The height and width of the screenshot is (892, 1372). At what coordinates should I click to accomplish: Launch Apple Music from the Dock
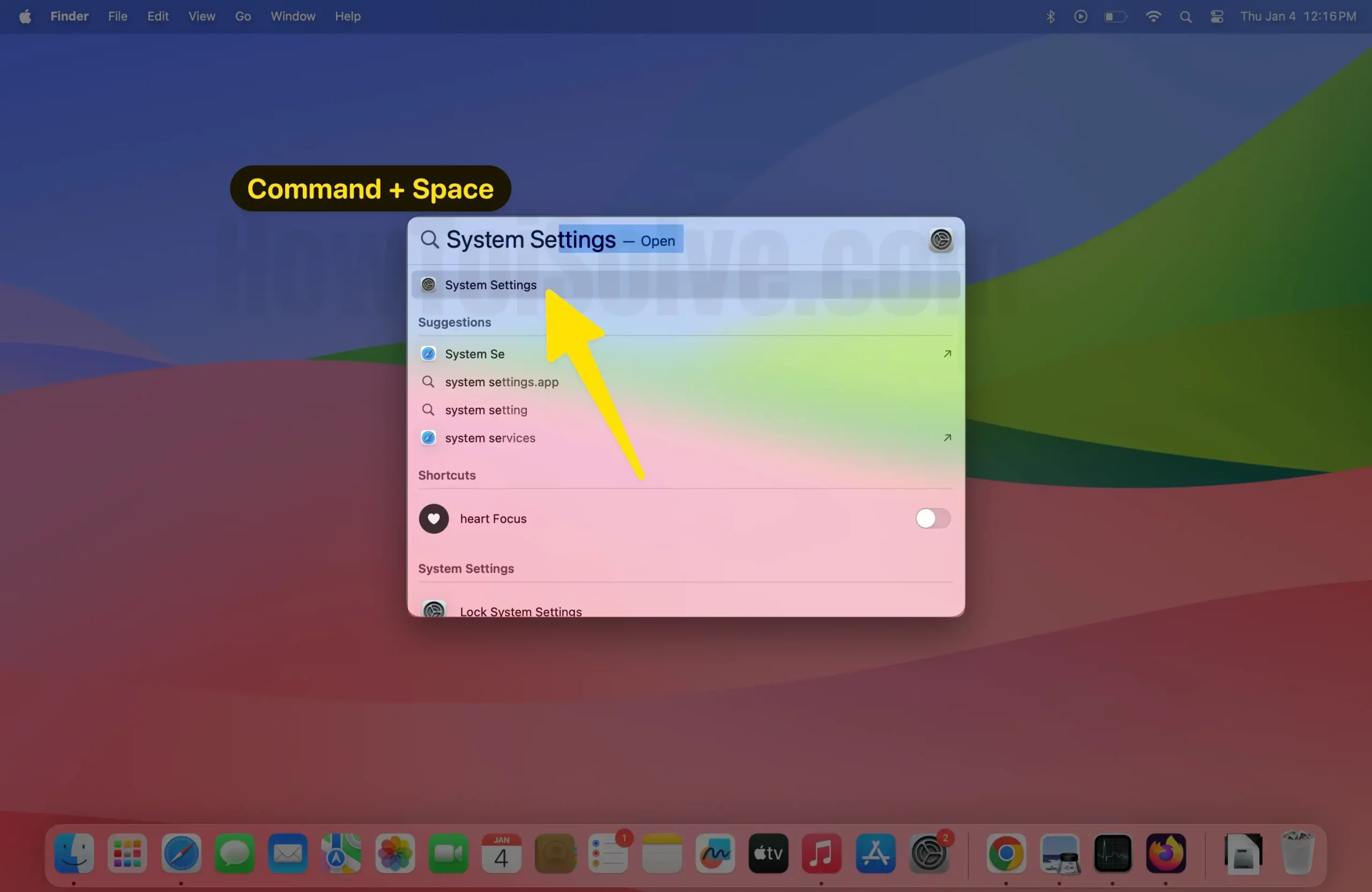[822, 854]
